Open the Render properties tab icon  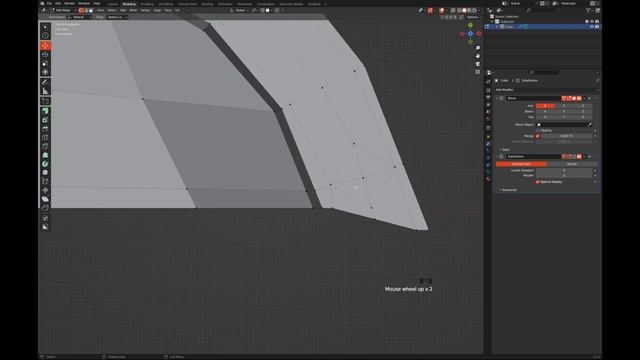coord(488,90)
